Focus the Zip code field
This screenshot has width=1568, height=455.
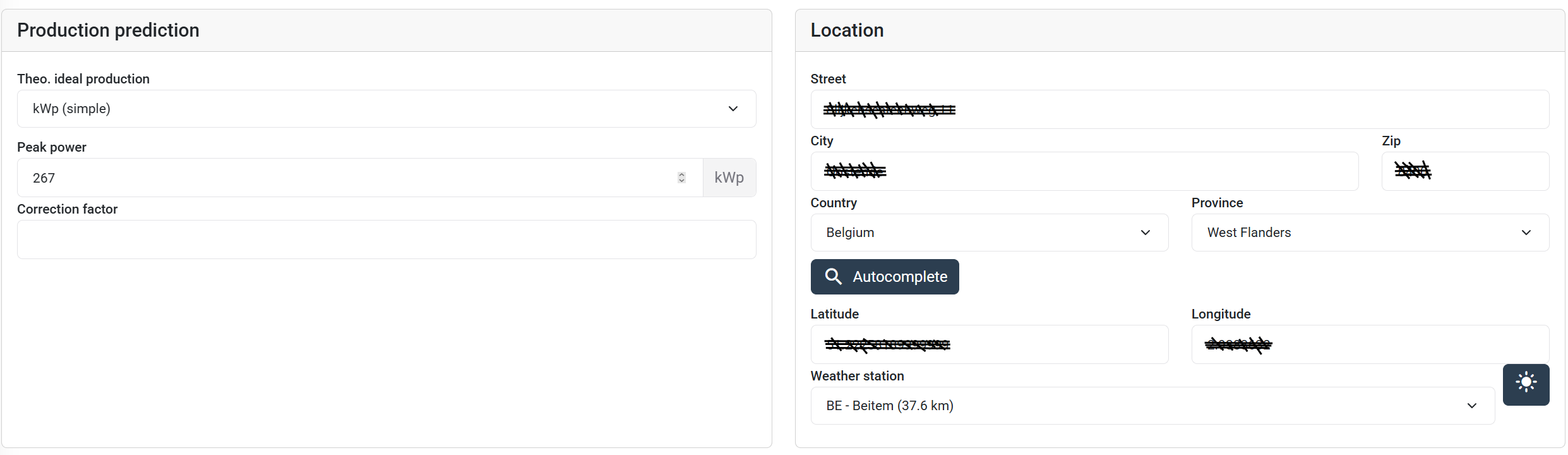pyautogui.click(x=1464, y=171)
